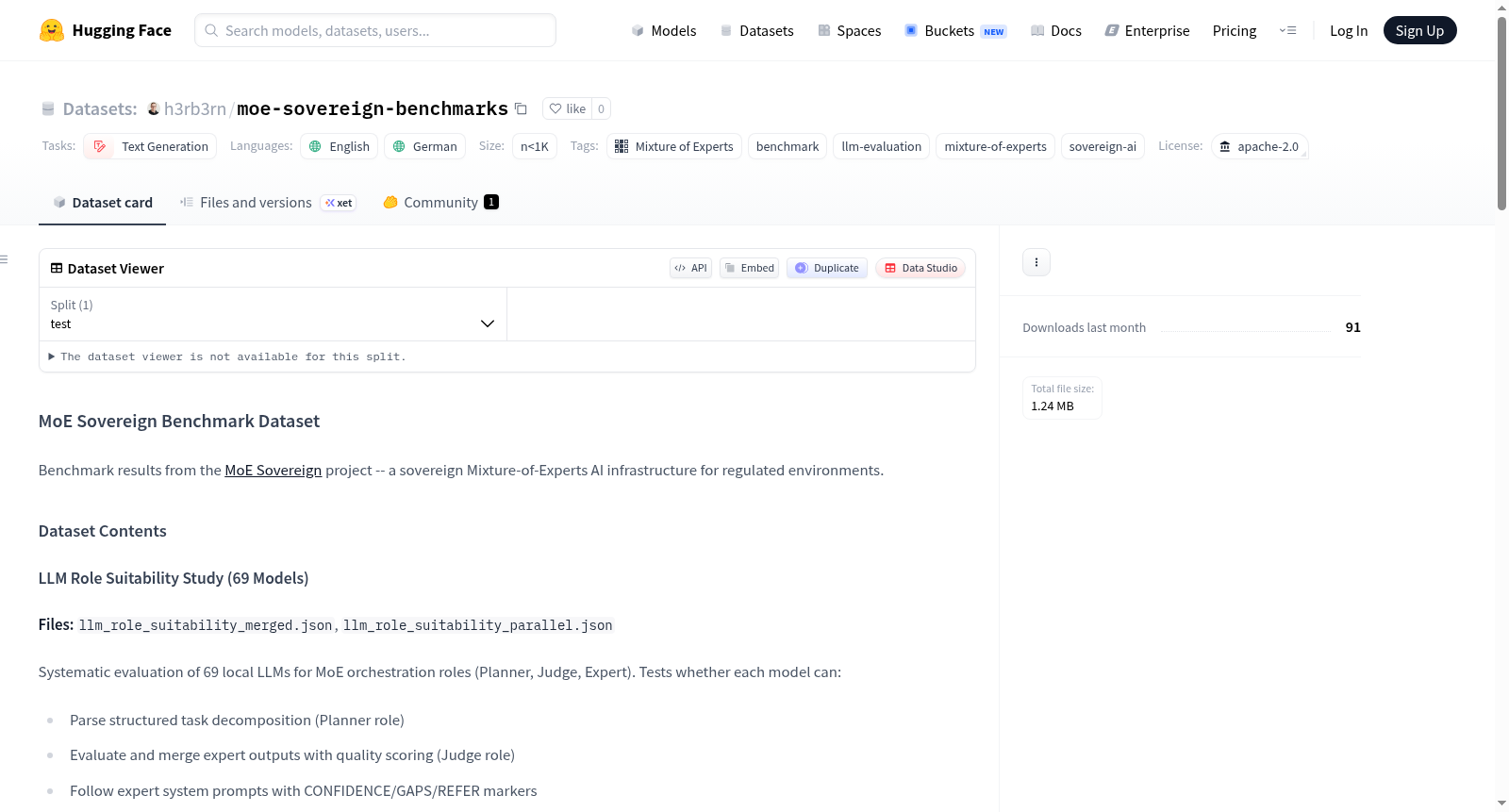The width and height of the screenshot is (1509, 812).
Task: Click the Duplicate button
Action: tap(827, 268)
